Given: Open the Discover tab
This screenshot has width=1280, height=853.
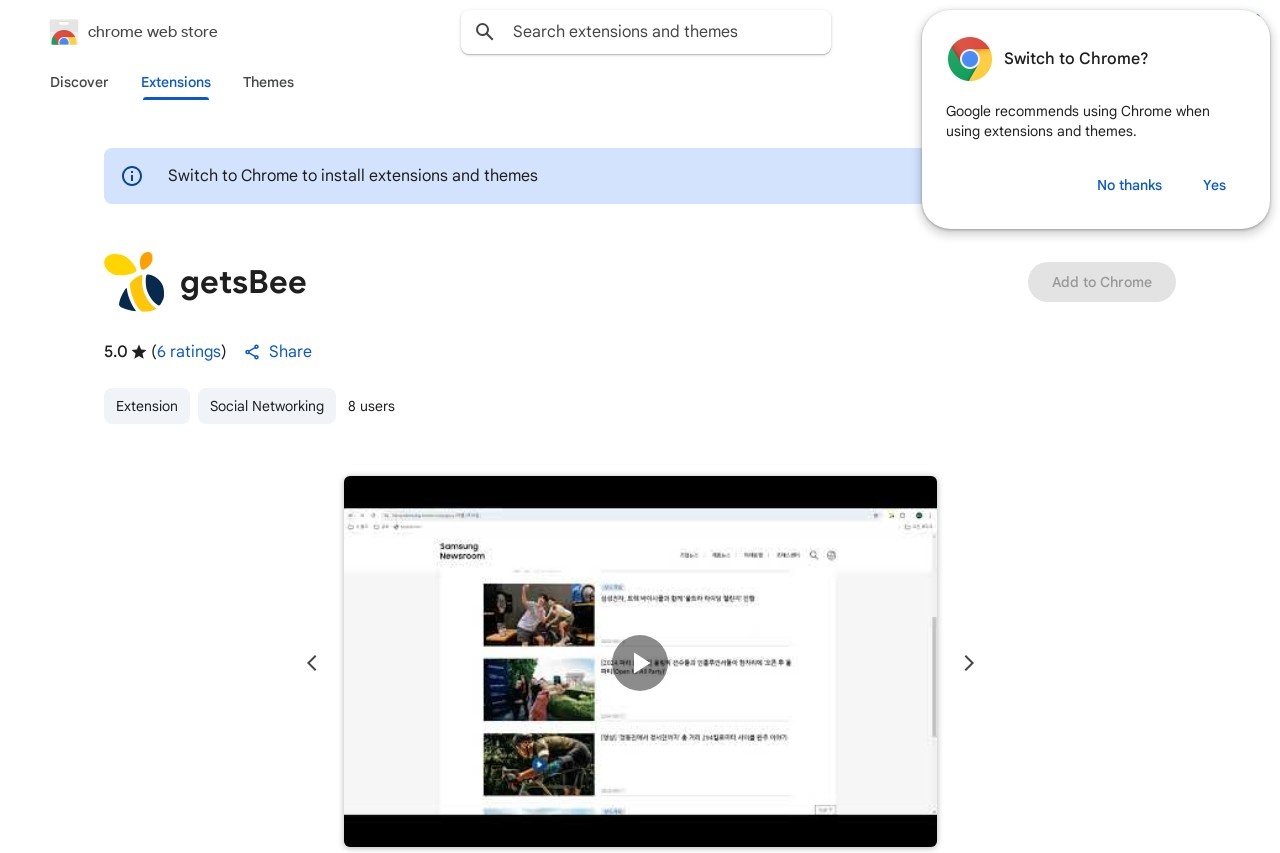Looking at the screenshot, I should [x=79, y=82].
